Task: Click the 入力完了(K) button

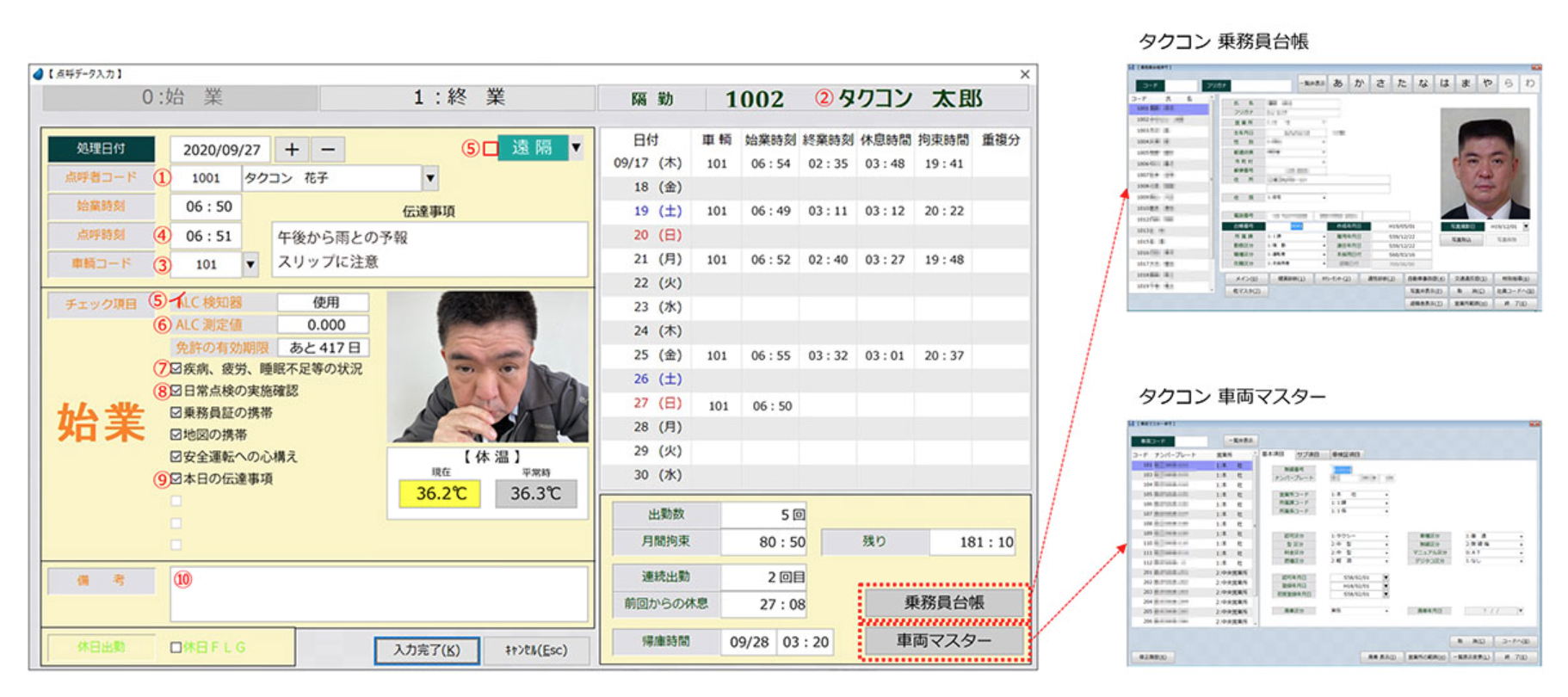Action: pos(427,650)
